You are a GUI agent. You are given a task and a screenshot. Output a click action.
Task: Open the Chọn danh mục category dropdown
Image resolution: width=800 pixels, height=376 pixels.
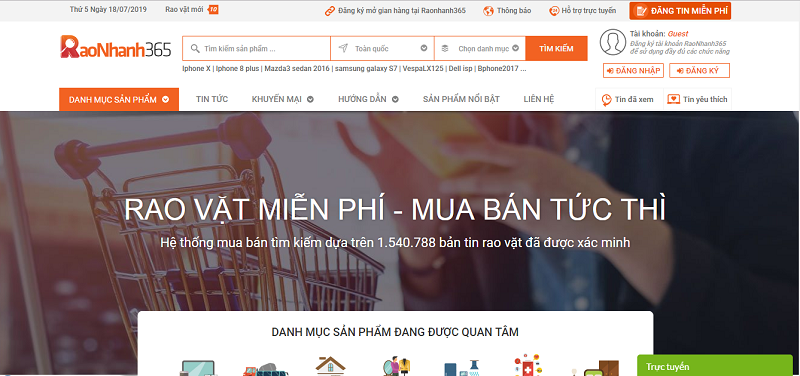pos(480,48)
